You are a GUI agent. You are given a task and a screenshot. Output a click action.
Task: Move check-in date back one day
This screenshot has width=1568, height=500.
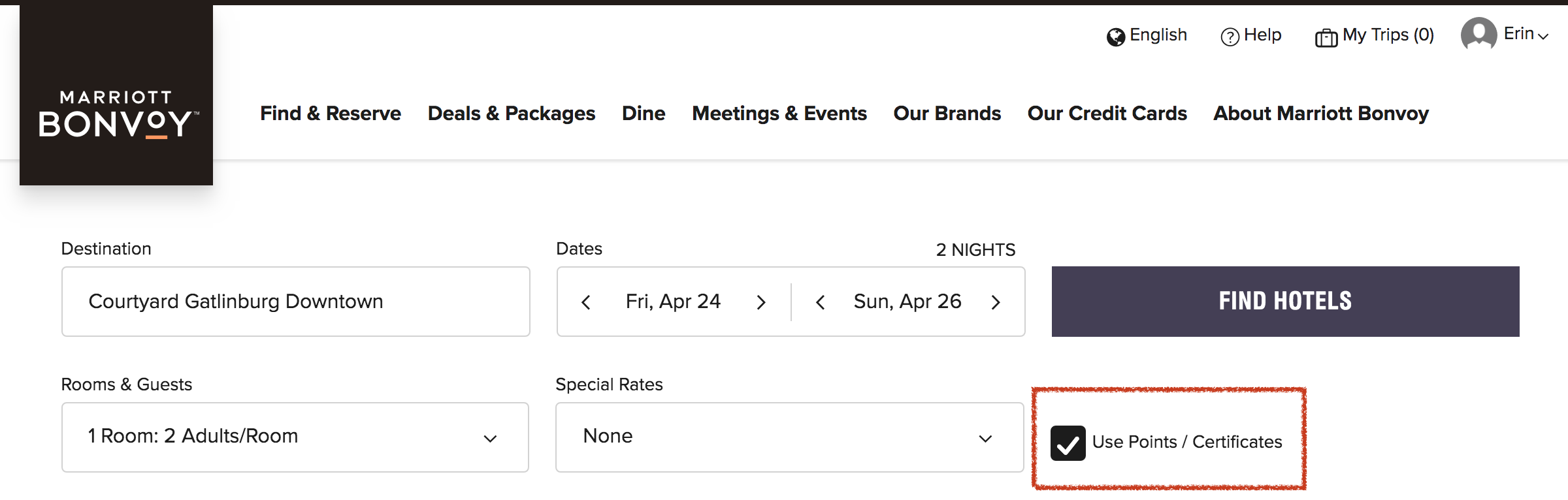coord(586,302)
